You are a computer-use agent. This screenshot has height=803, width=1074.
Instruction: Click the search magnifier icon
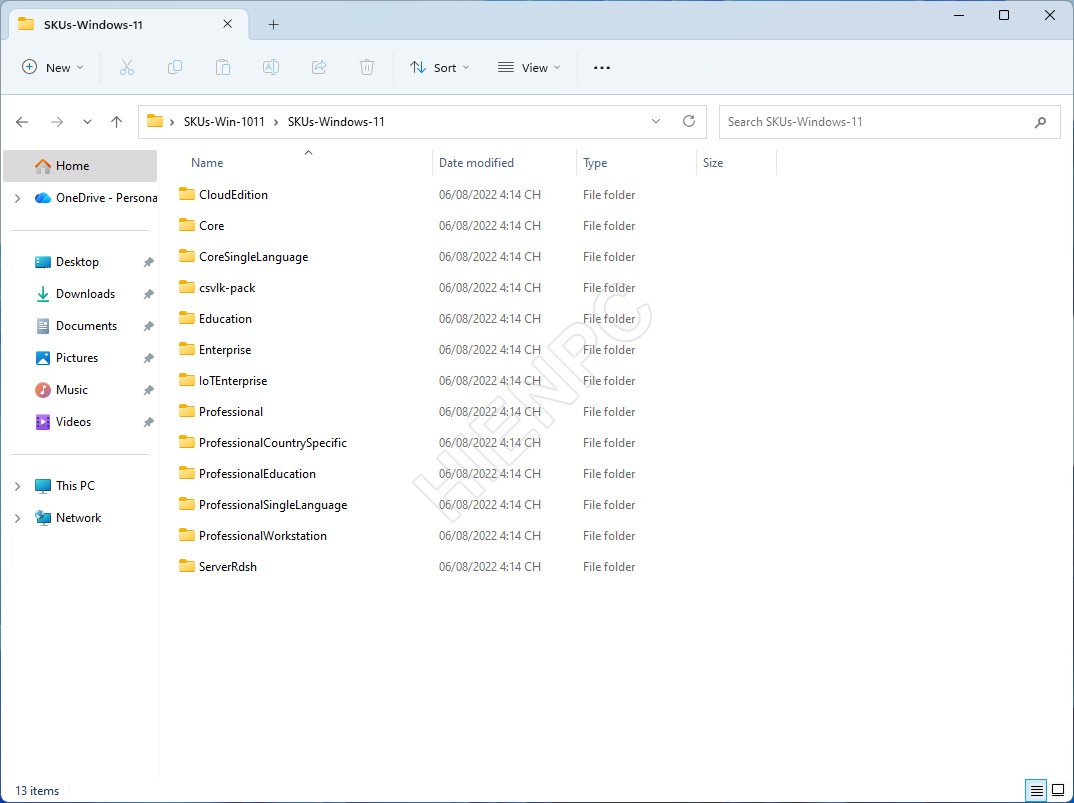point(1040,123)
